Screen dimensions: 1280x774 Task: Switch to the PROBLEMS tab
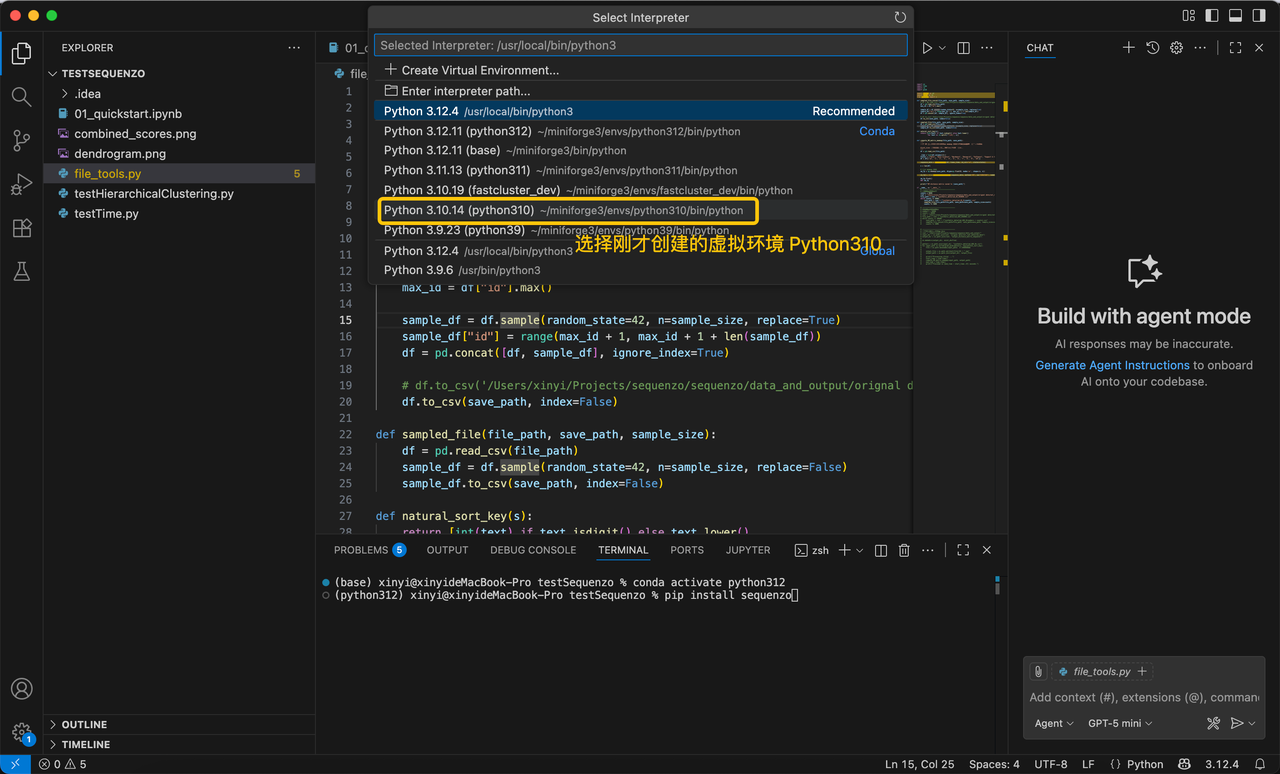tap(361, 550)
